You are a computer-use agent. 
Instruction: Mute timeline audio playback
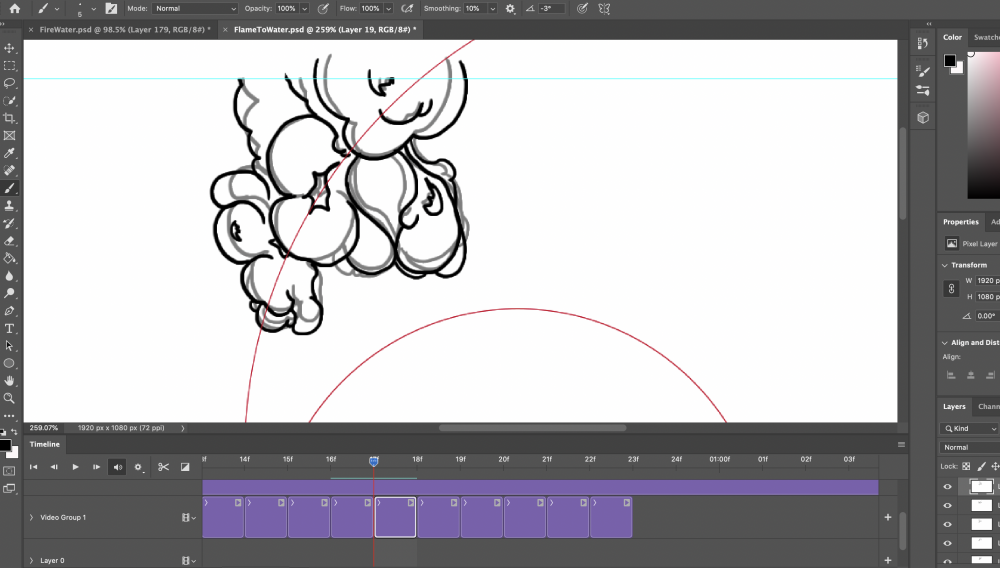117,467
